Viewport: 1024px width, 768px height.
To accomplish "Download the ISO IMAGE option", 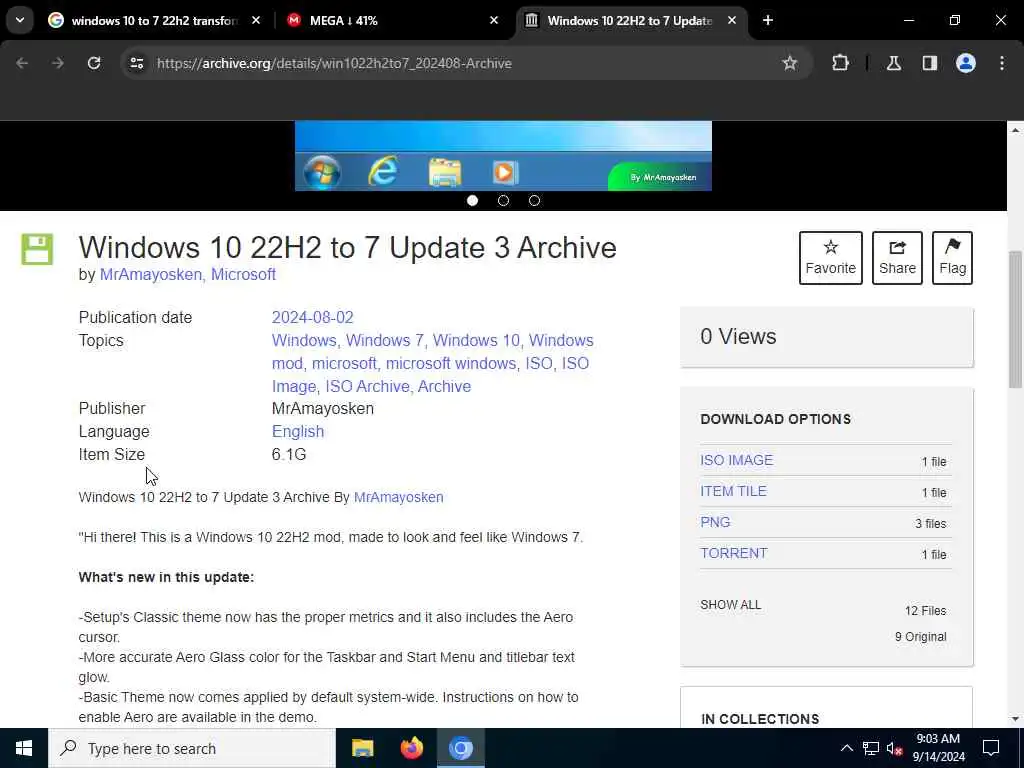I will click(737, 460).
